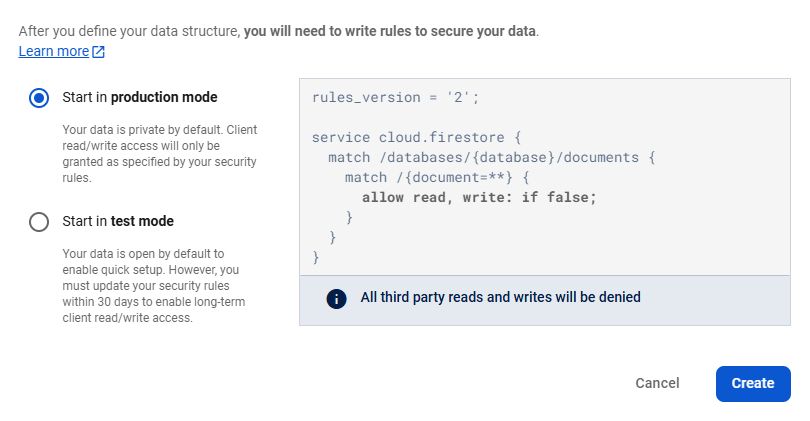Click the production mode description paragraph
810x421 pixels.
(x=160, y=154)
